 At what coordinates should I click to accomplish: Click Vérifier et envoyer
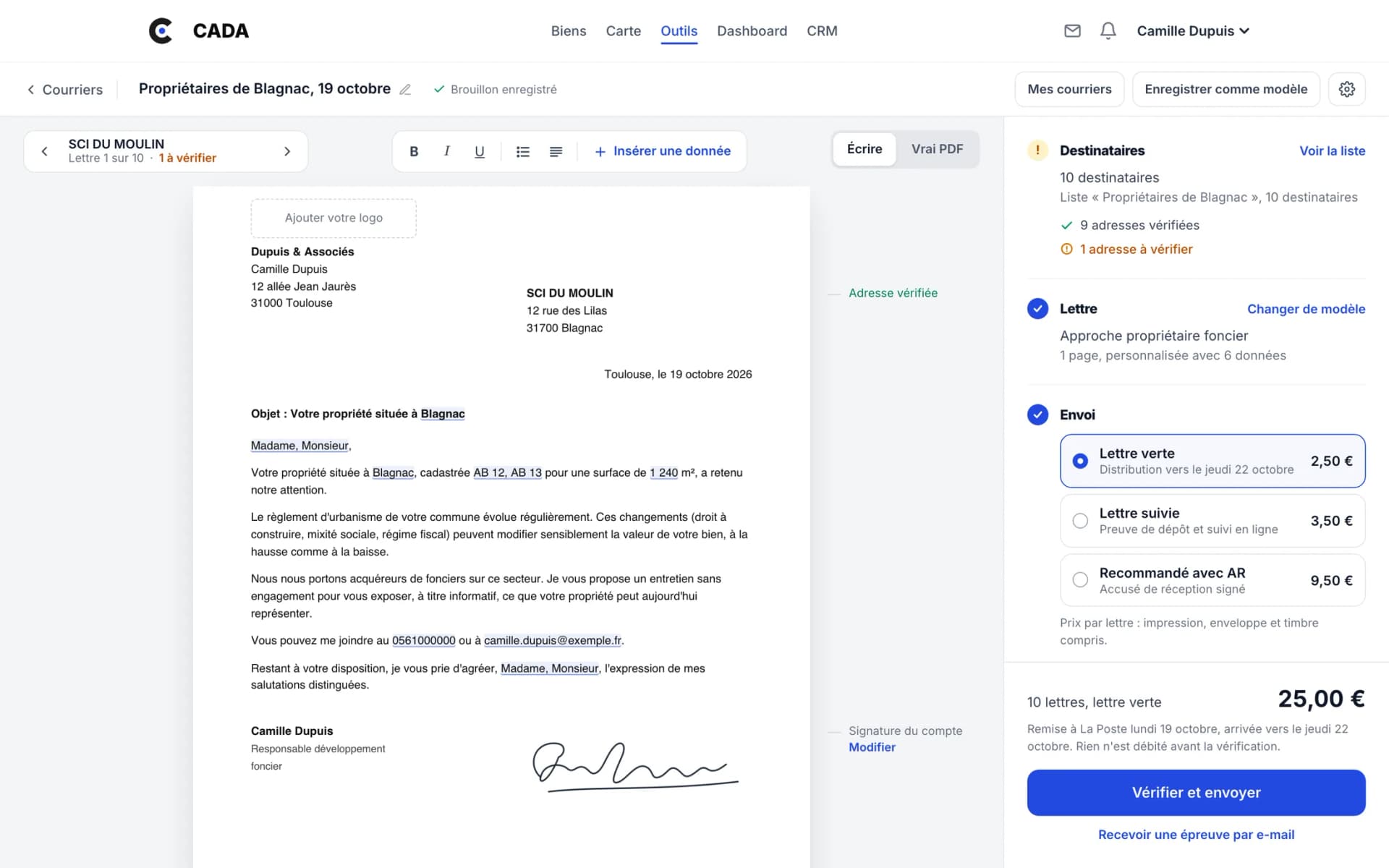click(1196, 793)
